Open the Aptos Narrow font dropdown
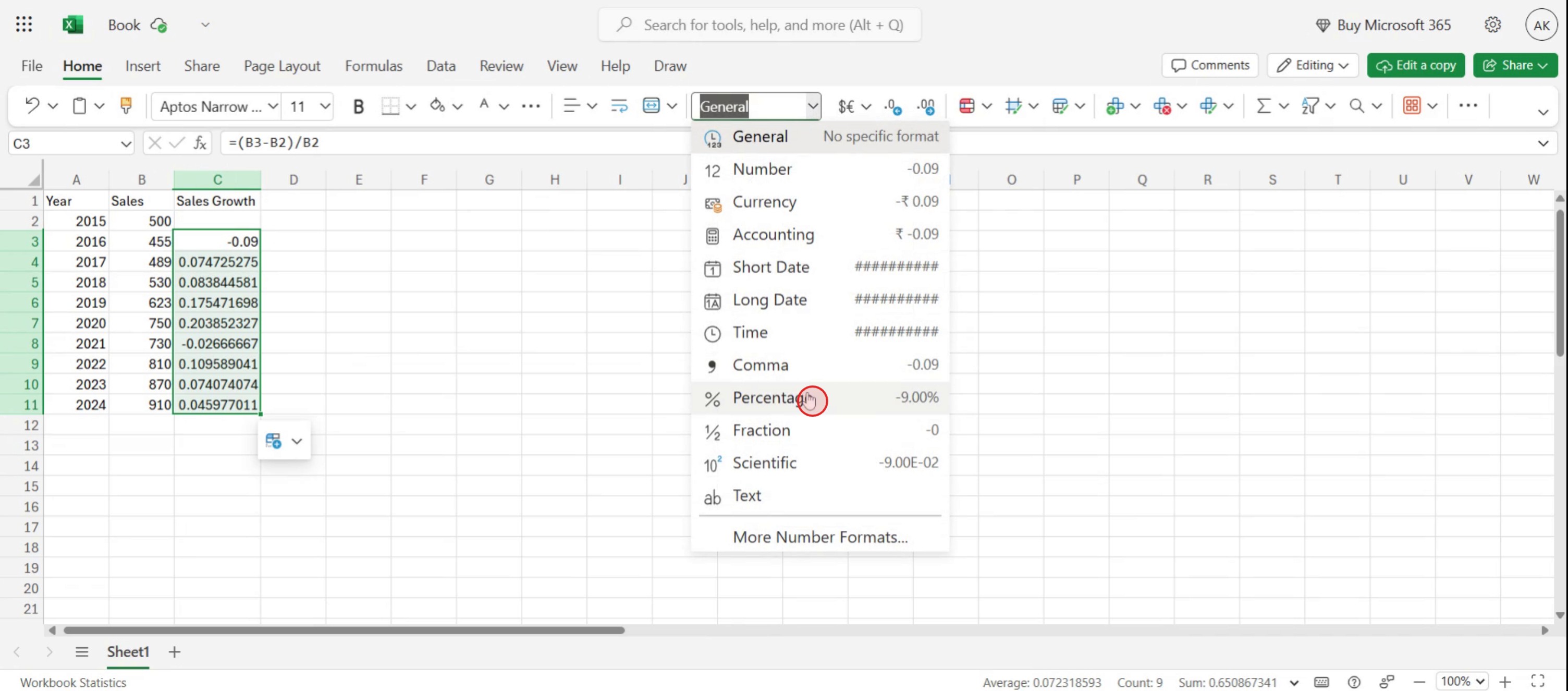Screen dimensions: 1568x691 (x=273, y=106)
